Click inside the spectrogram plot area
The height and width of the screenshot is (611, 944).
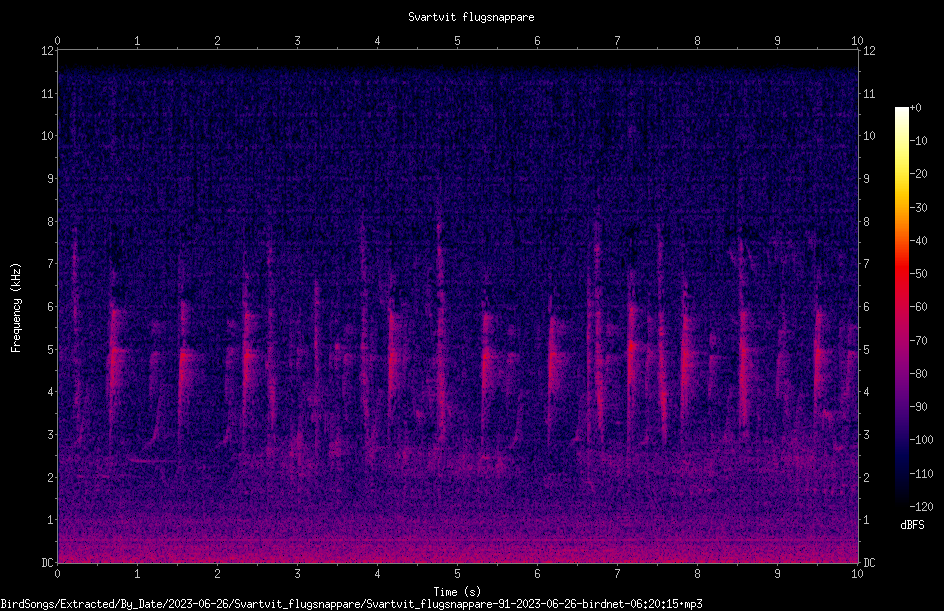coord(458,306)
